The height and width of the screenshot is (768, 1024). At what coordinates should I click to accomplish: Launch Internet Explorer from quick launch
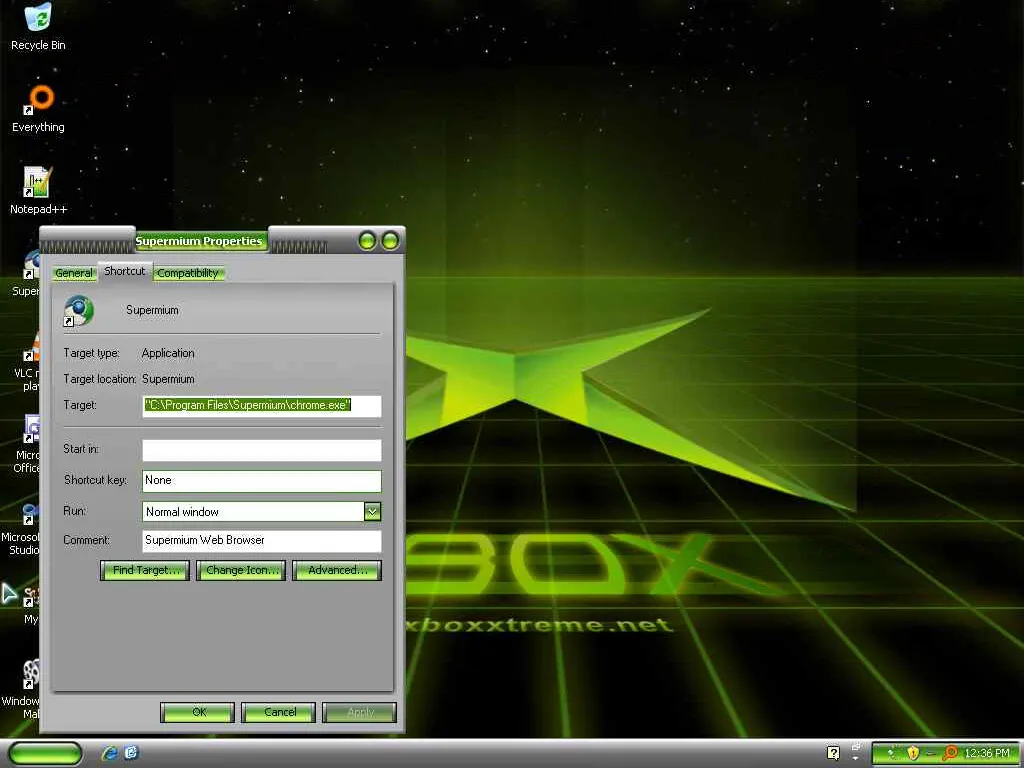[109, 753]
